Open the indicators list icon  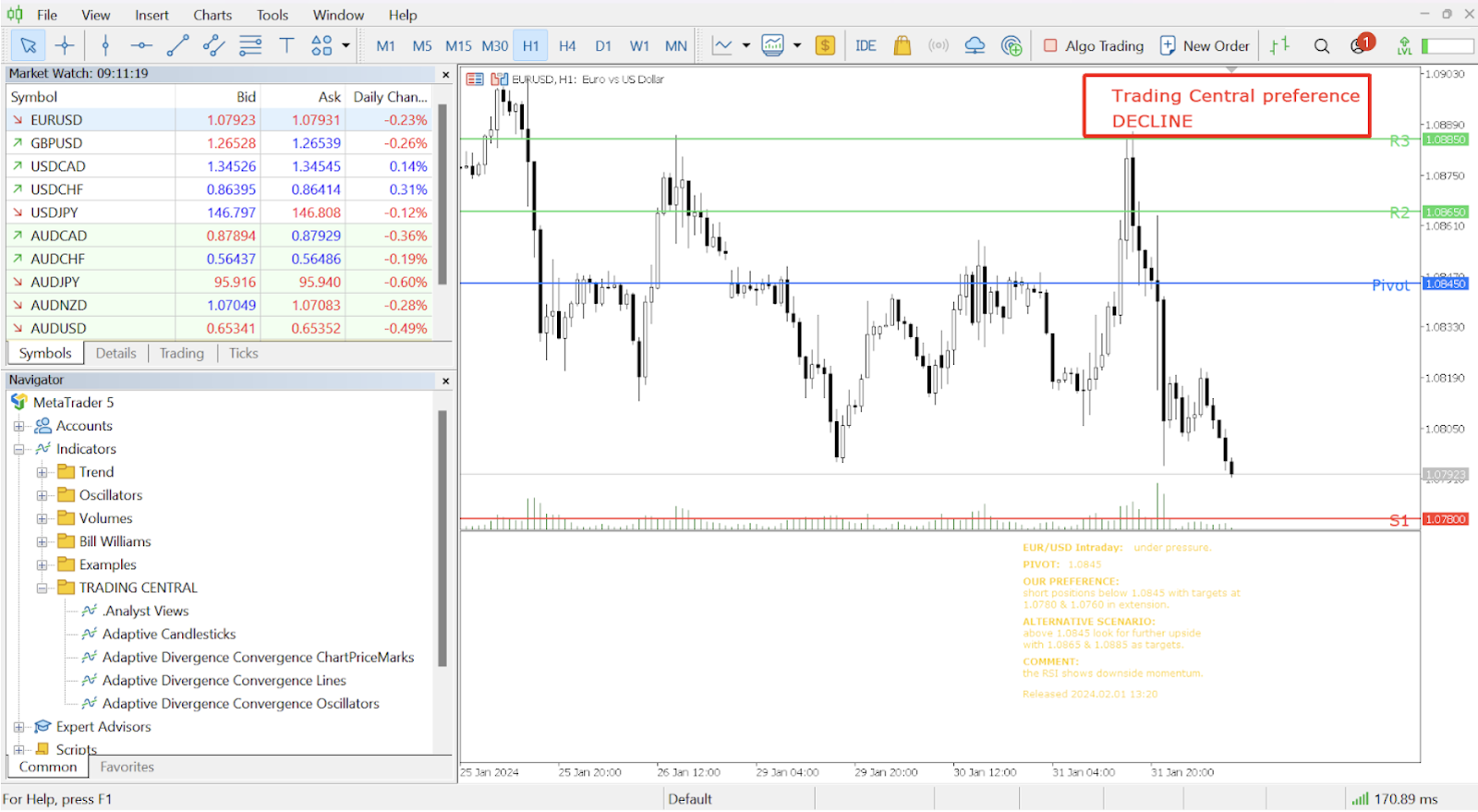tap(773, 45)
